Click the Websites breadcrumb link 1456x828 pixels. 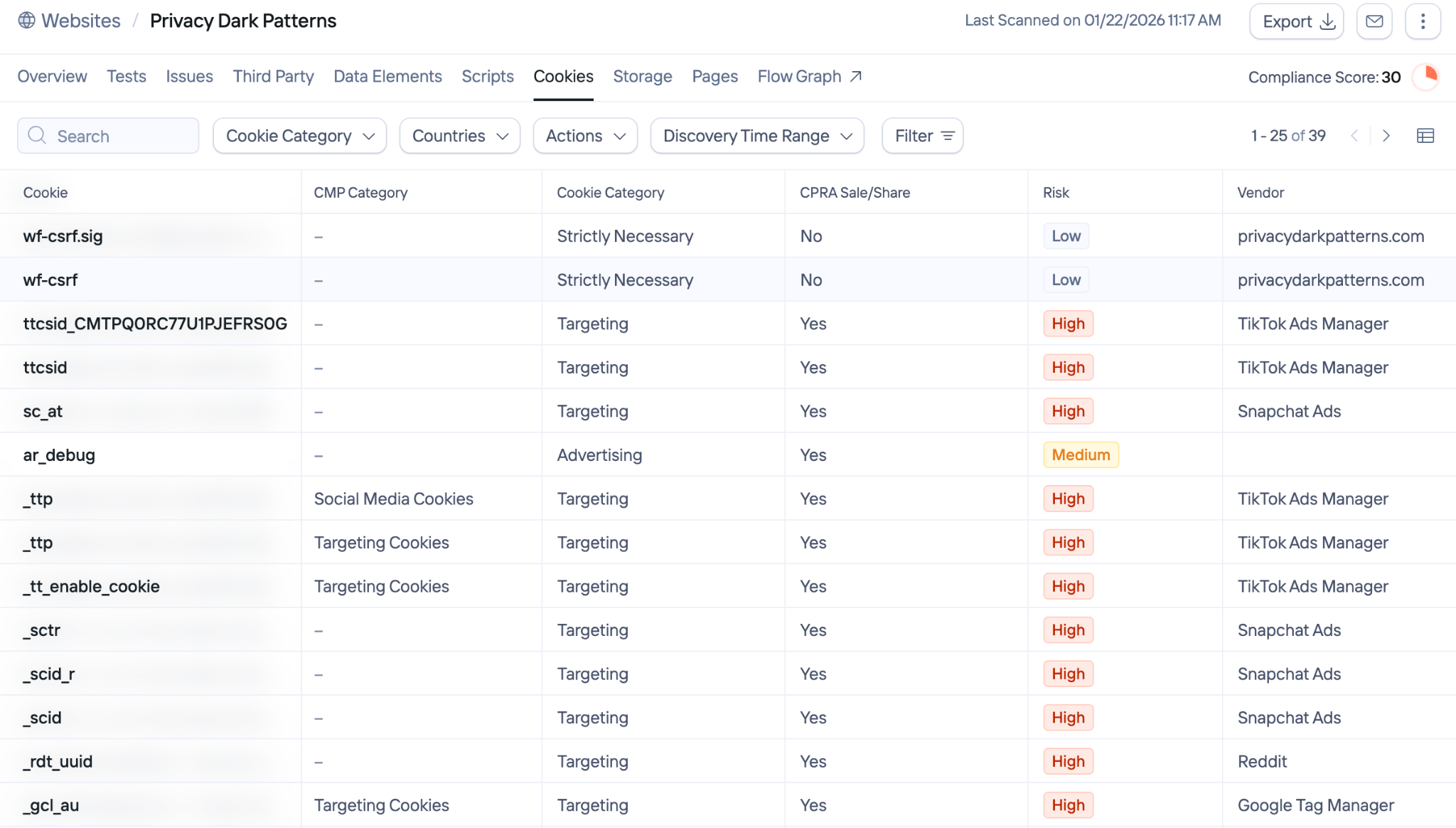coord(80,21)
